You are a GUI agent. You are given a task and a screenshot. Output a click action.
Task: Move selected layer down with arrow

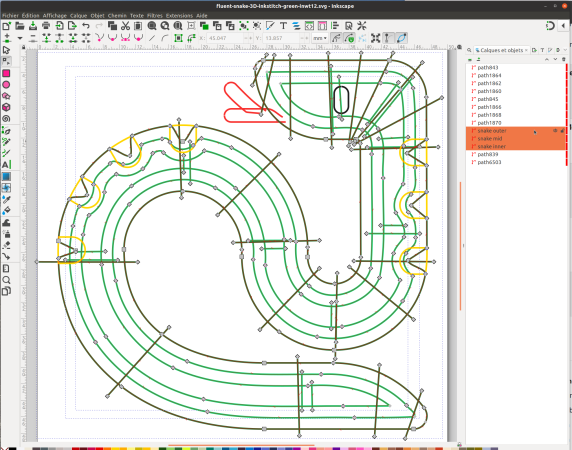pyautogui.click(x=555, y=59)
